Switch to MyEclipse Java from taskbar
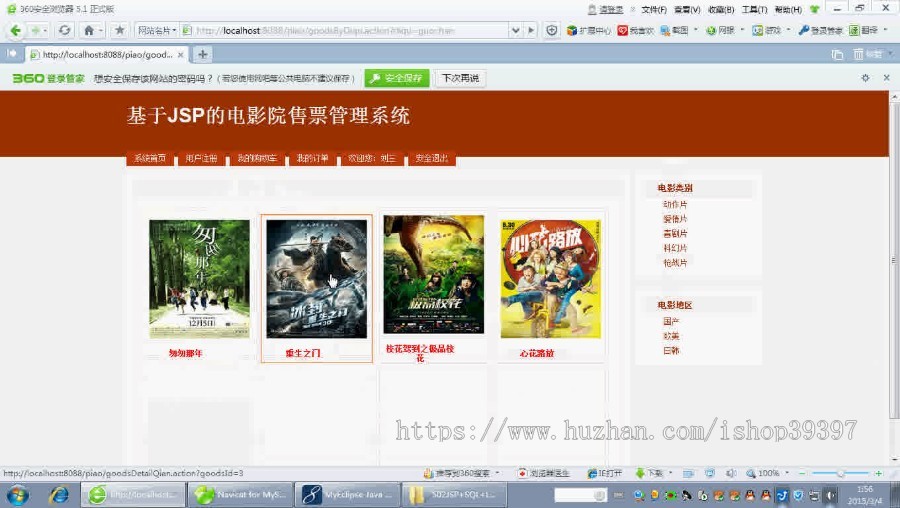The width and height of the screenshot is (900, 508). click(347, 495)
